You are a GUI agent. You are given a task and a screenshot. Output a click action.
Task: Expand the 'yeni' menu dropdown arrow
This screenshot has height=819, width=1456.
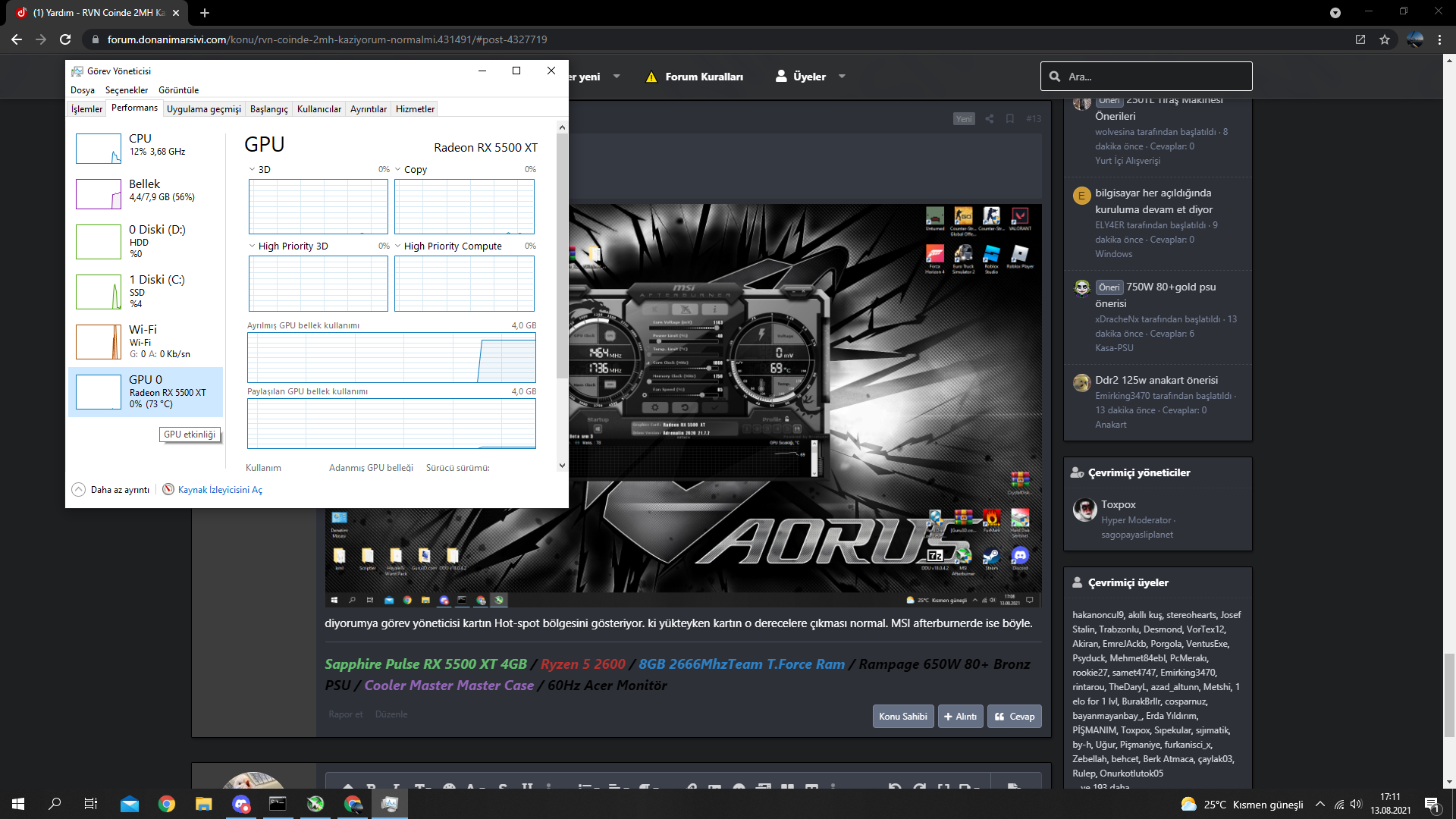click(617, 77)
